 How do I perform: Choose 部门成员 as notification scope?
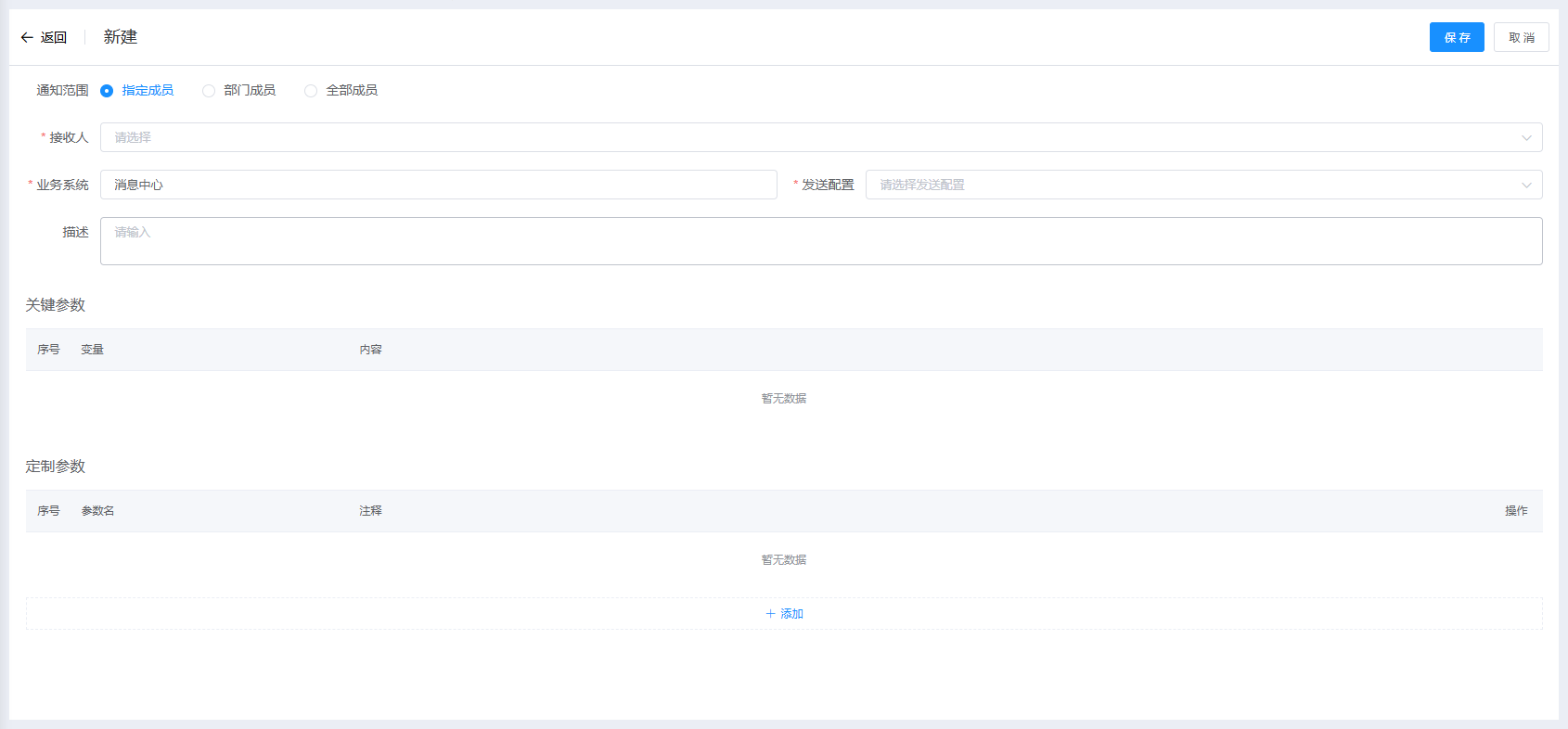(209, 91)
